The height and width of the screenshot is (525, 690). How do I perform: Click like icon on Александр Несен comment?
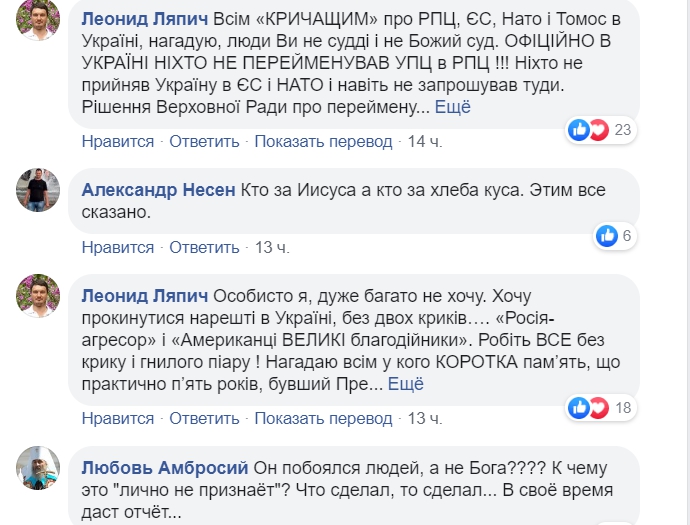606,236
